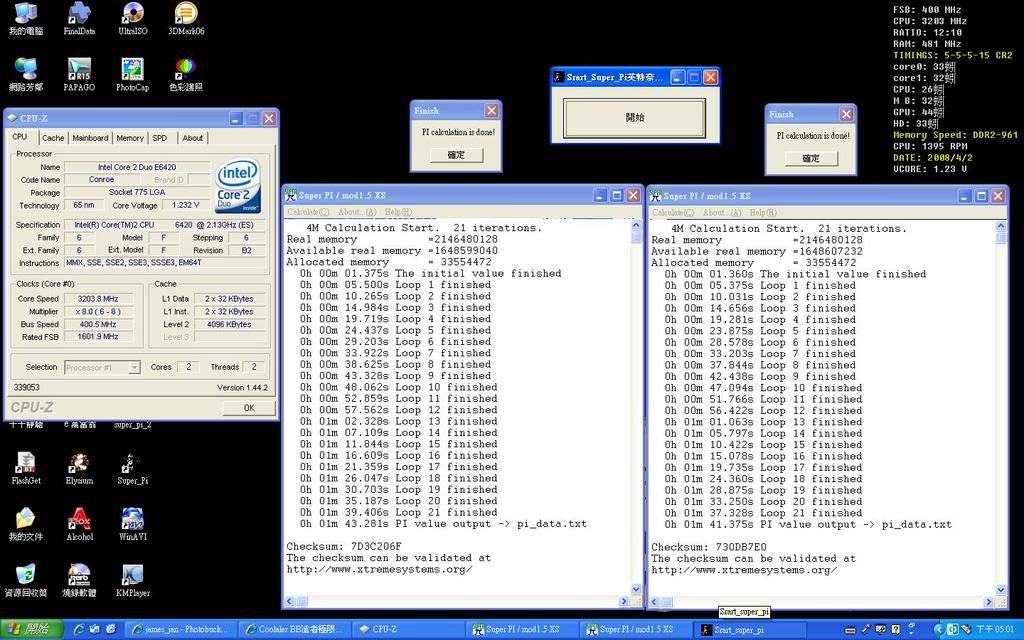Screen dimensions: 1024x640
Task: Switch to Coolaler BB taskbar window
Action: [294, 630]
